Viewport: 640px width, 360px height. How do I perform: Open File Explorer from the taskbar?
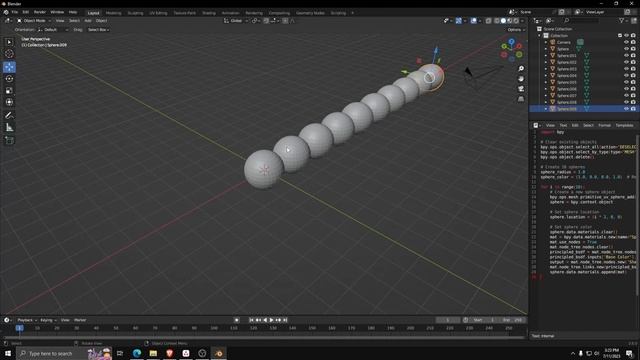[153, 353]
